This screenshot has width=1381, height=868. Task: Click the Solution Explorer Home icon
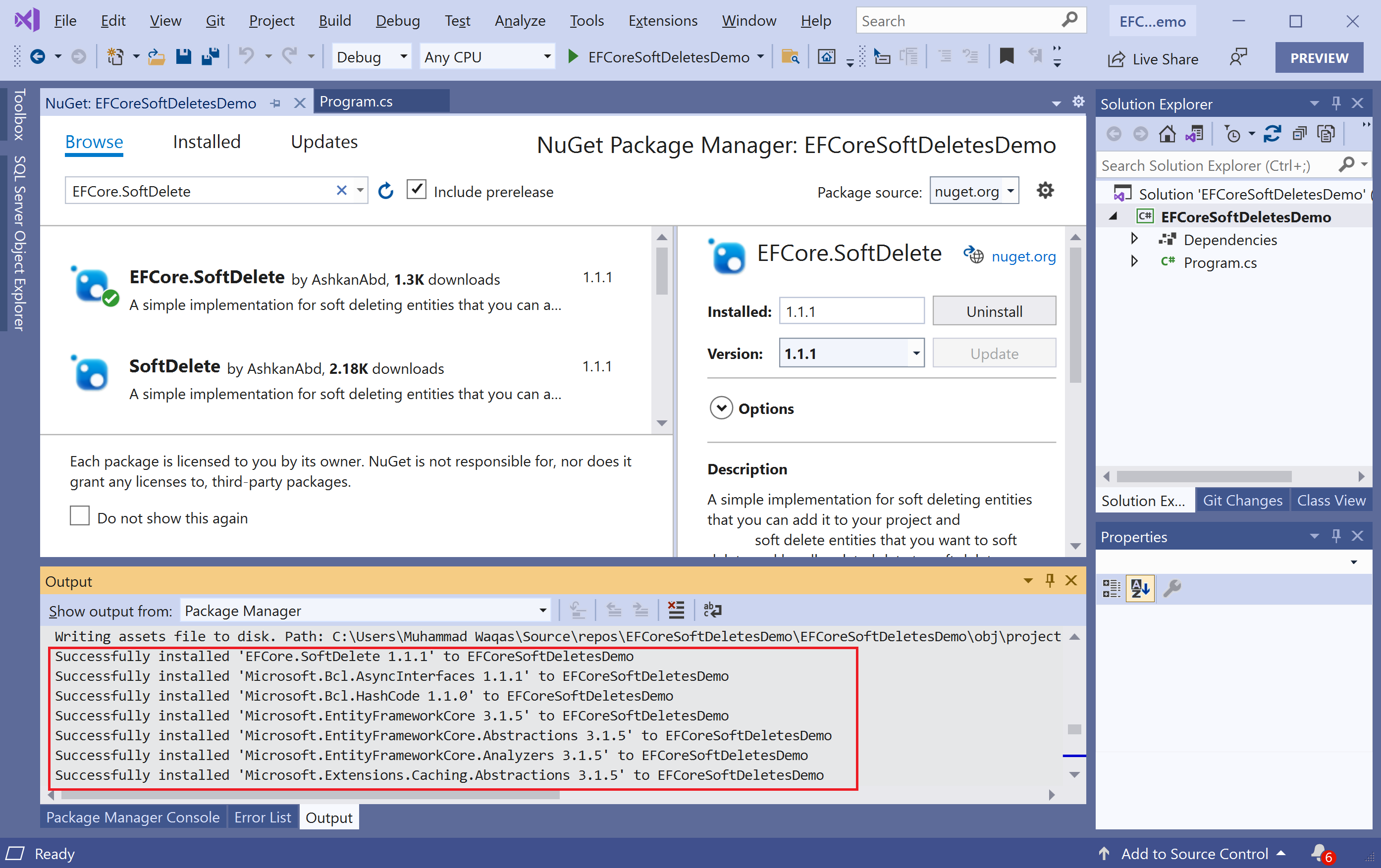1167,134
